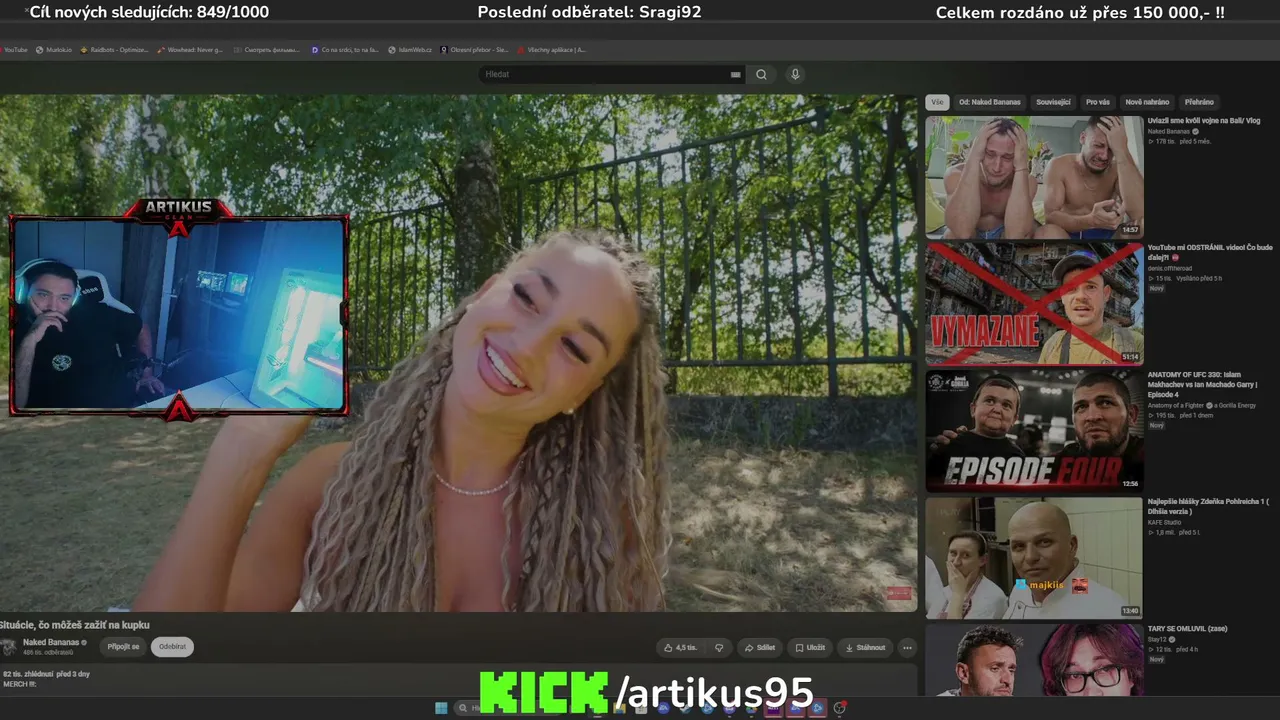Image resolution: width=1280 pixels, height=720 pixels.
Task: Open the Naked Bananas channel avatar
Action: click(9, 646)
